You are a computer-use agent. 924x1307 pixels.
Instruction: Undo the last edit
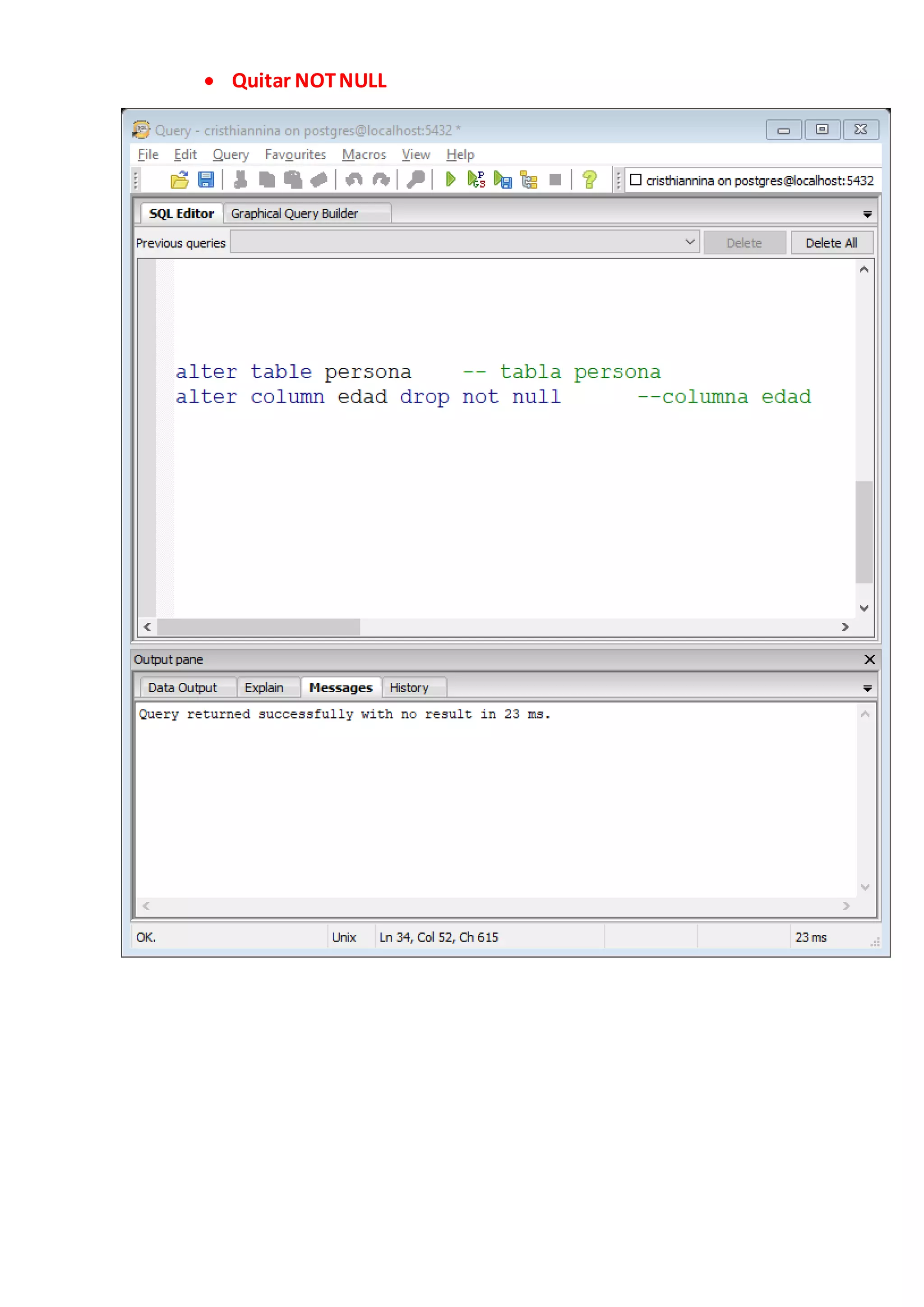tap(354, 180)
